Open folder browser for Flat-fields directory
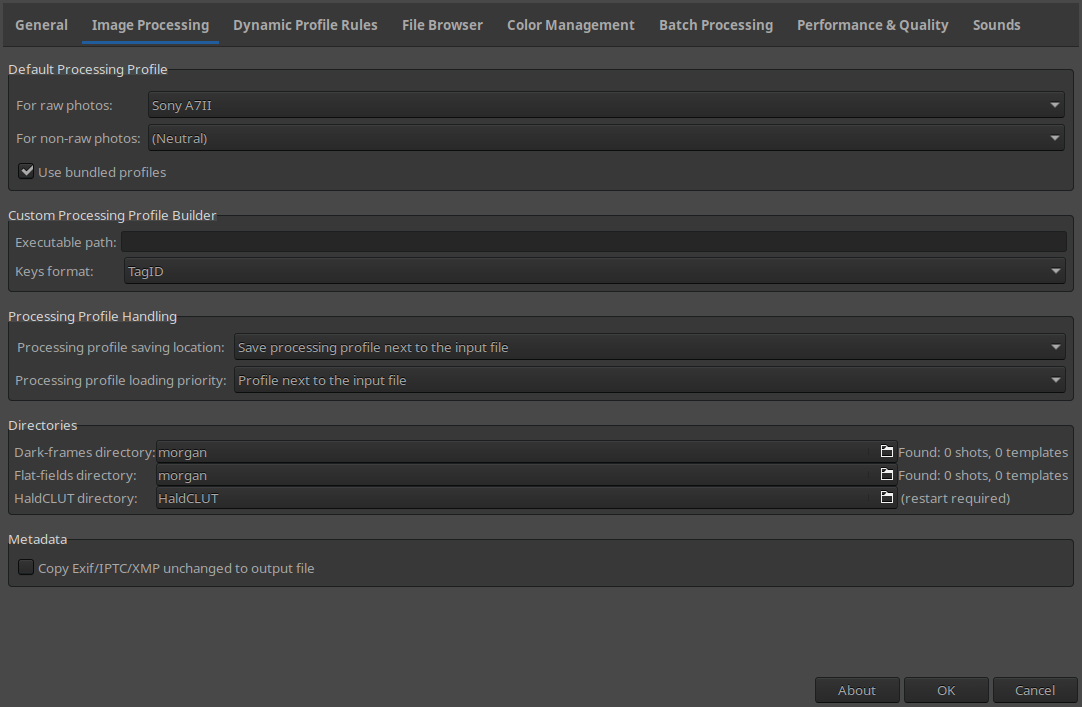 point(887,475)
